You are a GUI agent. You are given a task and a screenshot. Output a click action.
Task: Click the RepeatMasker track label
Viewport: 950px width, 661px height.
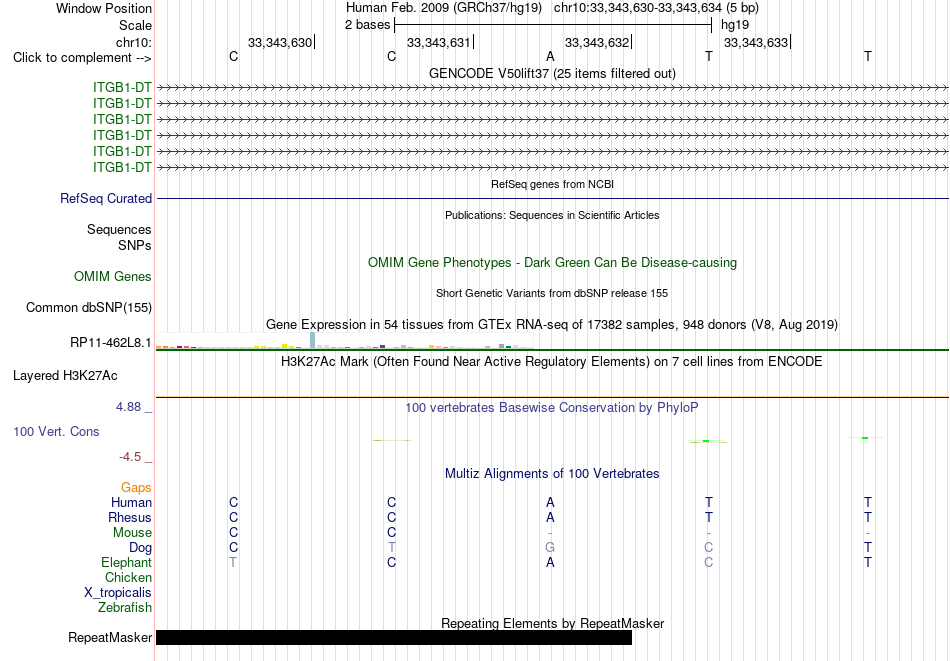(110, 637)
